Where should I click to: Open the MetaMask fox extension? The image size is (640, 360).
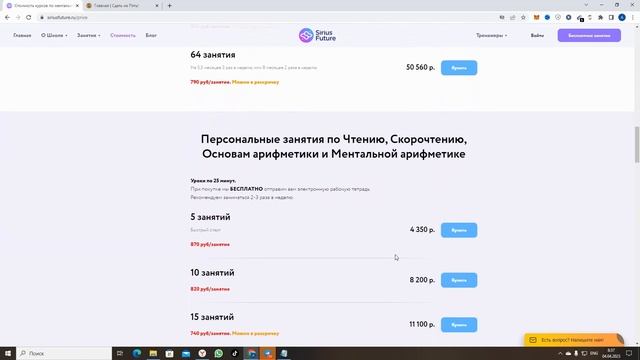[536, 18]
